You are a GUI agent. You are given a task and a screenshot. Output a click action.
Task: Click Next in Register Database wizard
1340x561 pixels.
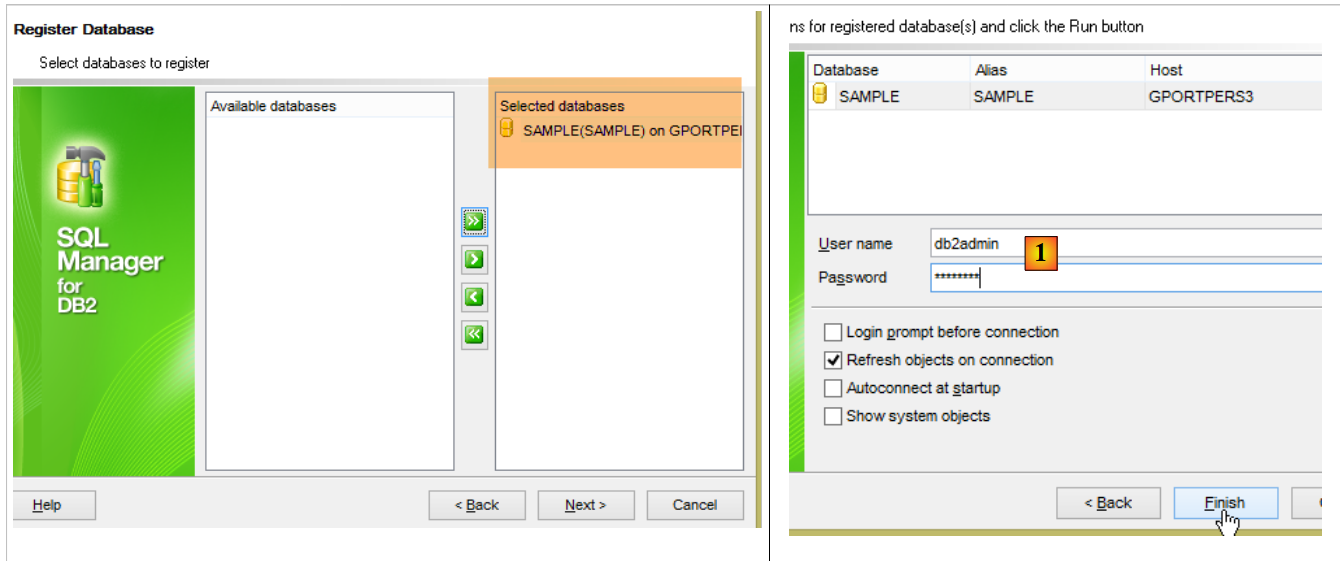pyautogui.click(x=585, y=505)
